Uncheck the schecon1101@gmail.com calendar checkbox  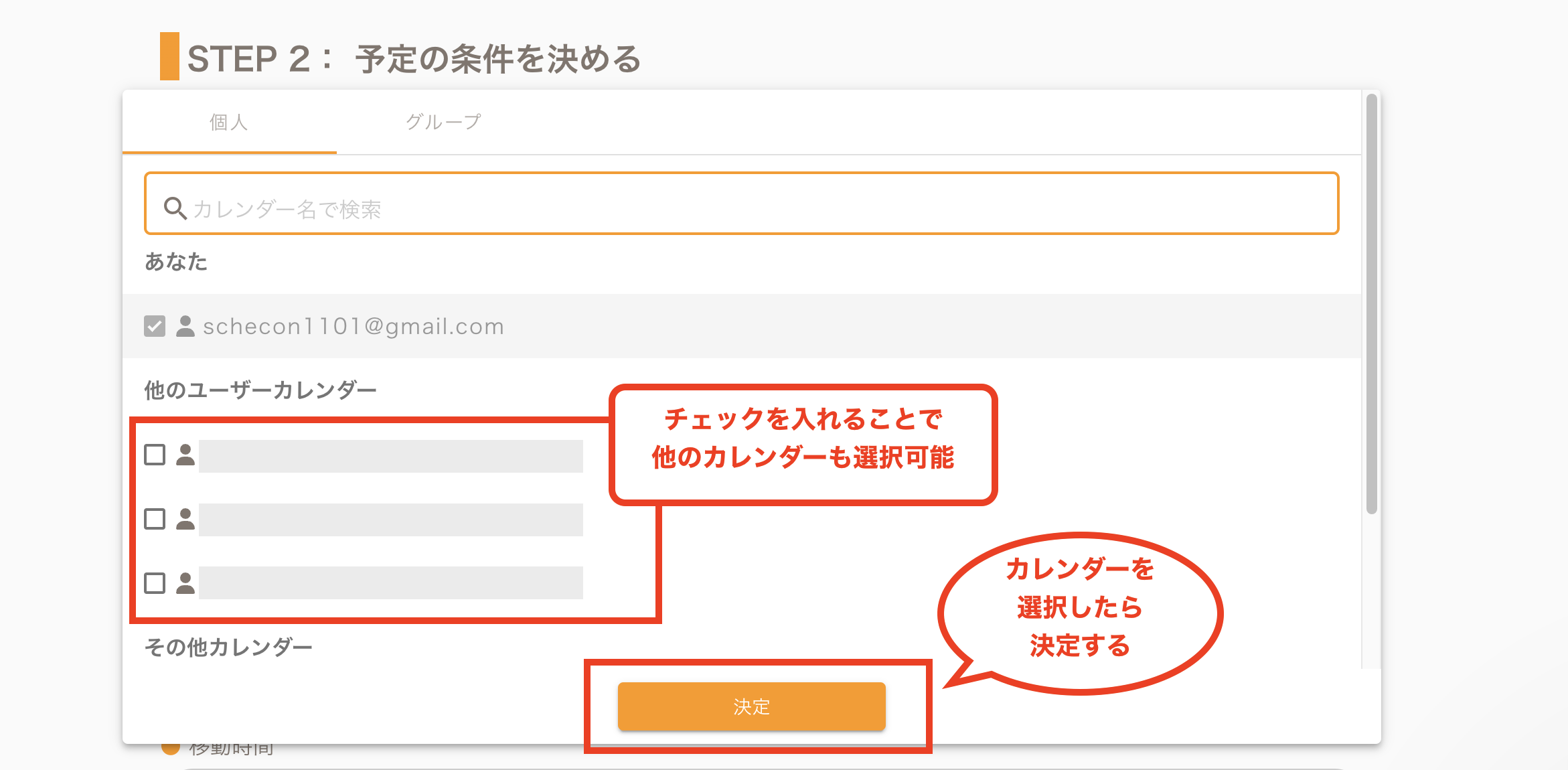click(x=155, y=326)
